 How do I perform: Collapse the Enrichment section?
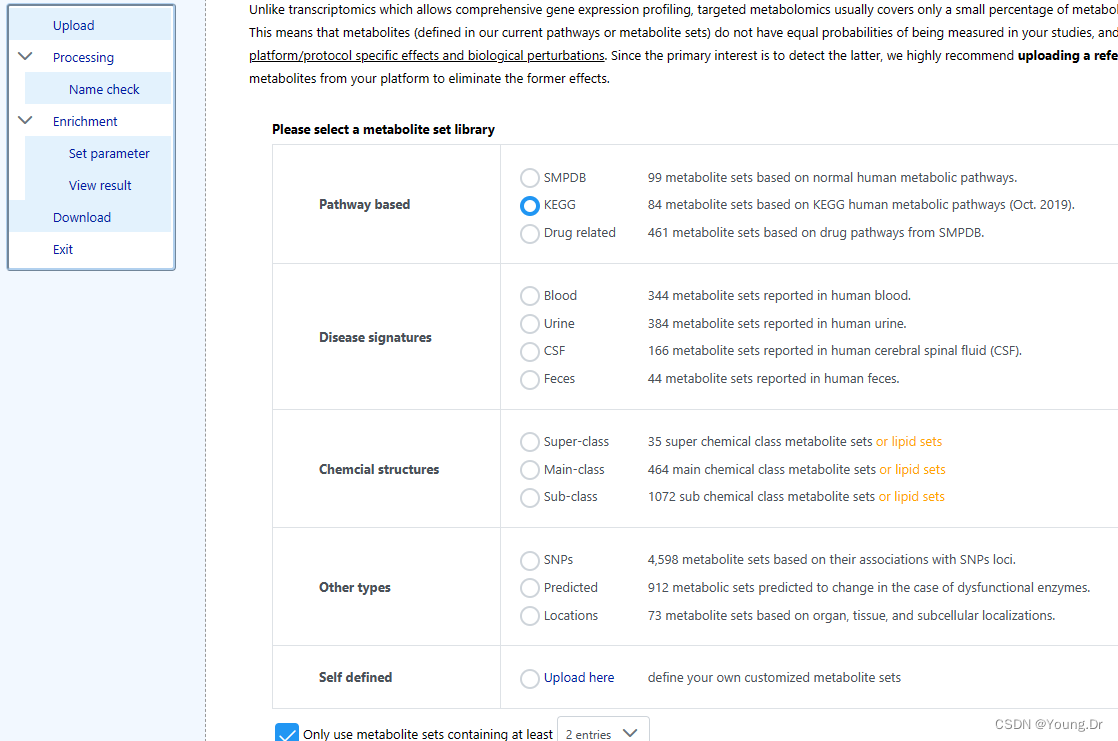tap(24, 120)
